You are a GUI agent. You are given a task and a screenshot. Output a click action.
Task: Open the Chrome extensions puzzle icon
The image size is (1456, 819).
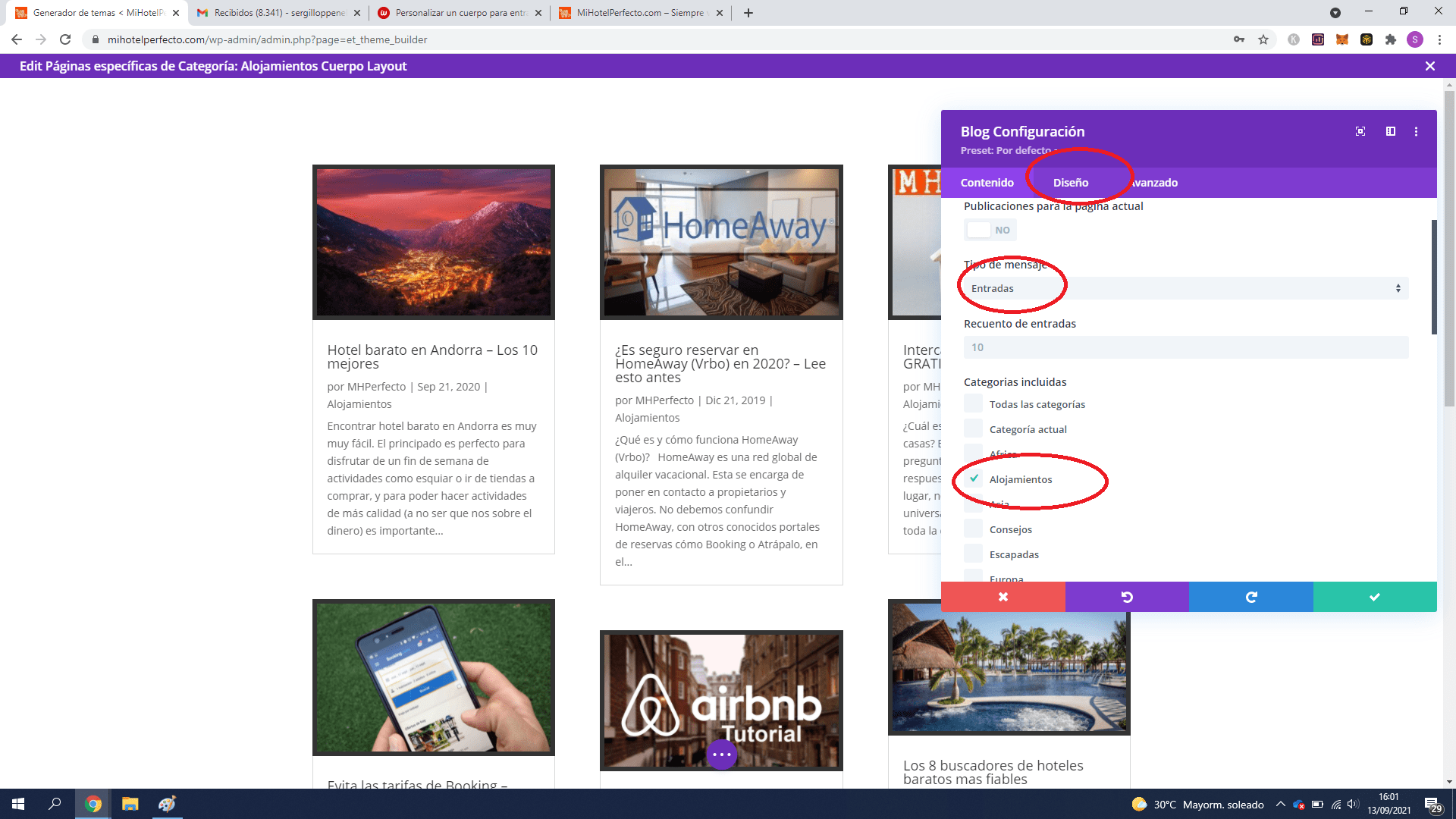(1391, 39)
